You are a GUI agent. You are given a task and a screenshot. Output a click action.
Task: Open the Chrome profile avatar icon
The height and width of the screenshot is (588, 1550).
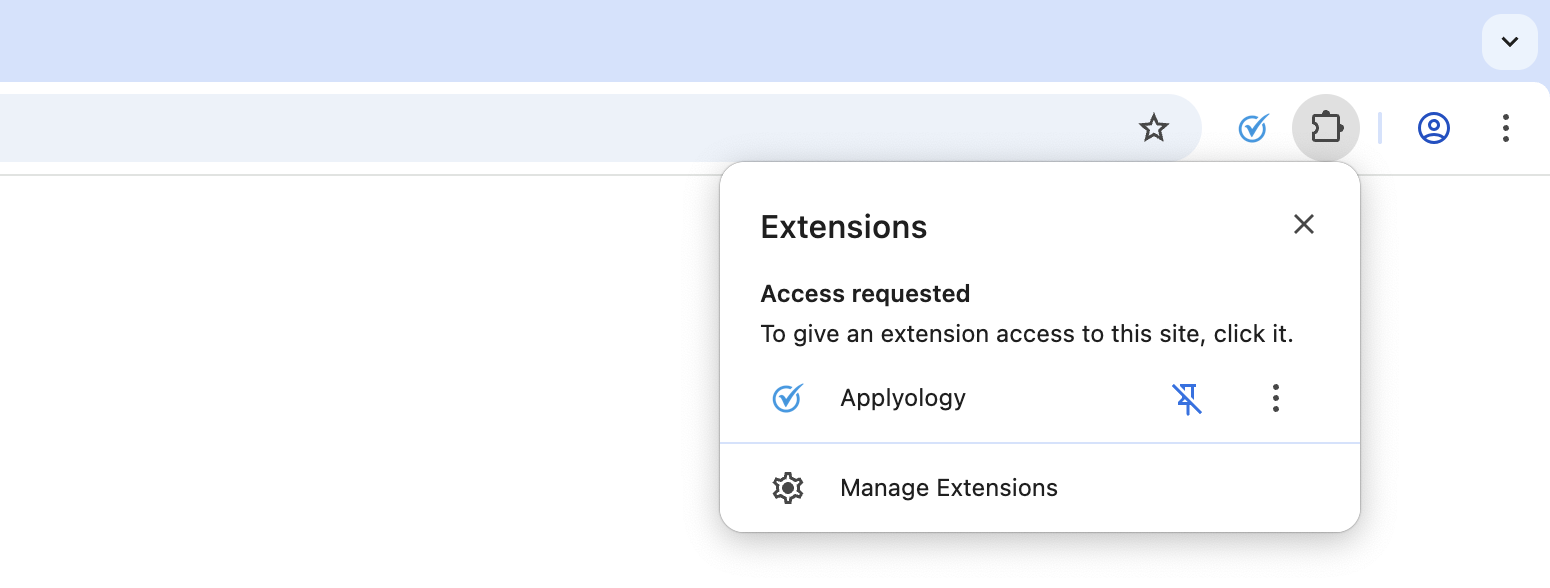(1433, 128)
